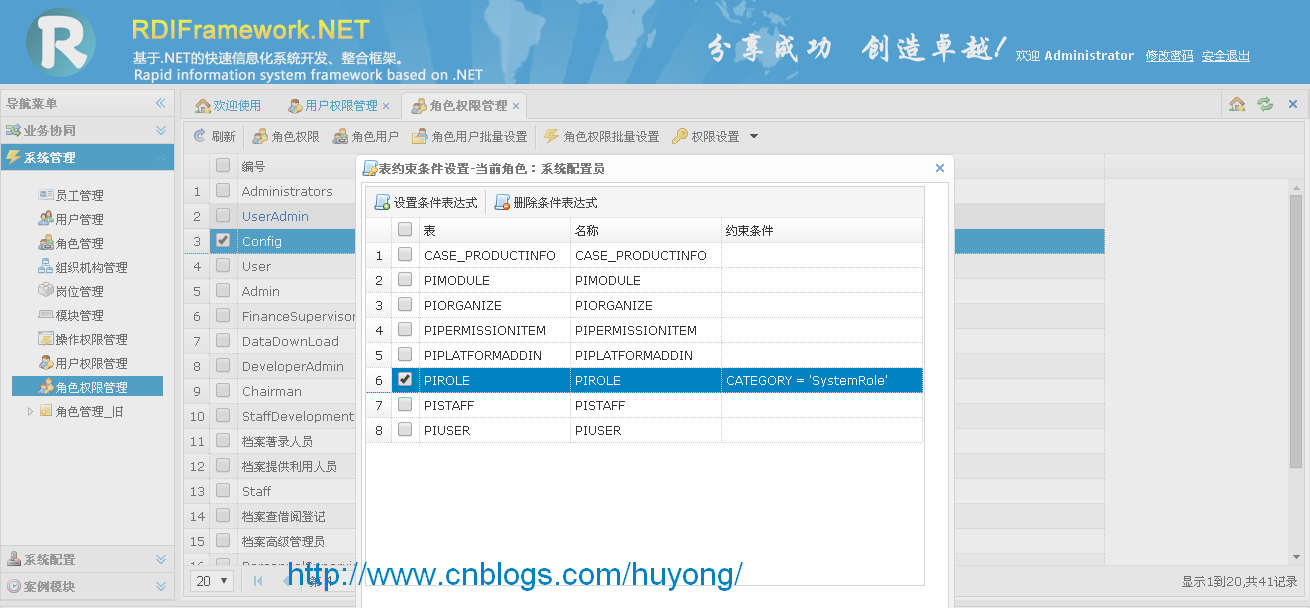Viewport: 1310px width, 608px height.
Task: Open 角色用户 toolbar button
Action: (x=366, y=136)
